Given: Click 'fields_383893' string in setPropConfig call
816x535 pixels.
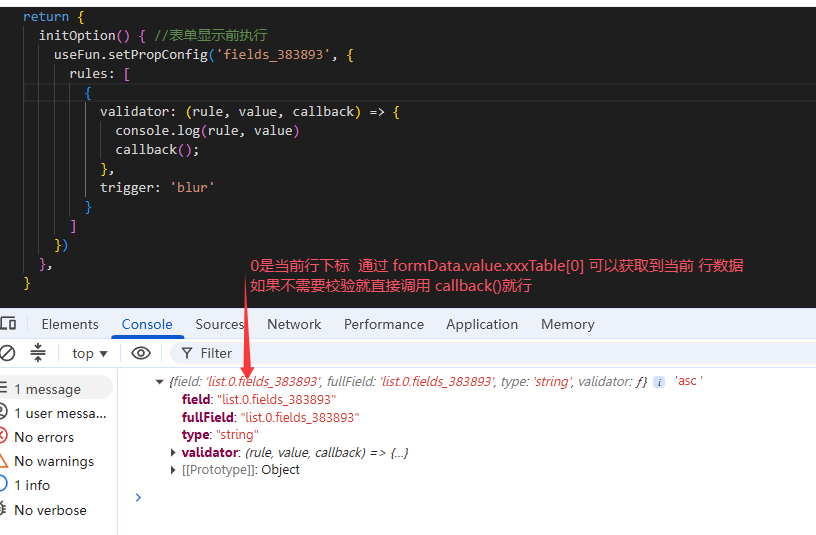Looking at the screenshot, I should point(273,55).
